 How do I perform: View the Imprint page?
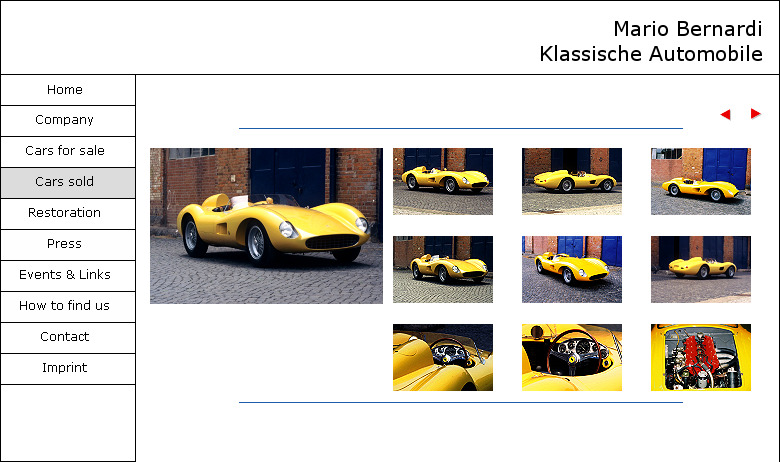tap(68, 369)
